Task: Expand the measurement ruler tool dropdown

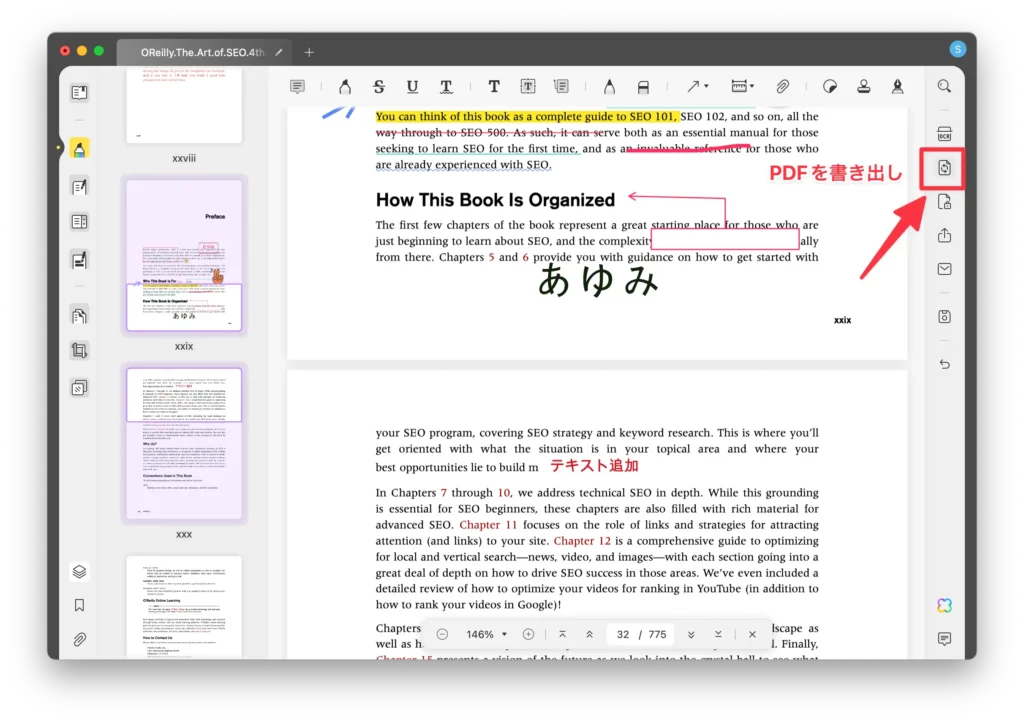Action: pos(742,87)
